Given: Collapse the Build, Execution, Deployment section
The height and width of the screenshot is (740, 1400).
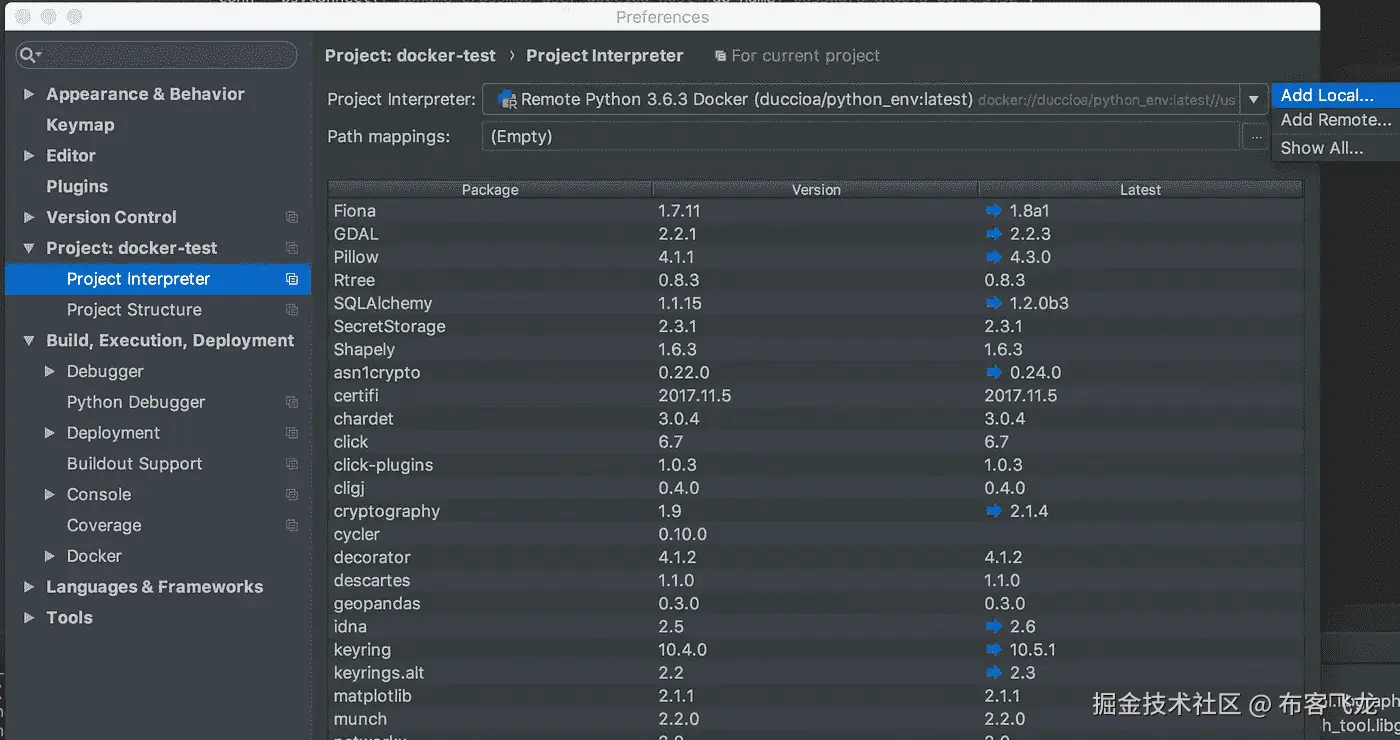Looking at the screenshot, I should (x=29, y=341).
